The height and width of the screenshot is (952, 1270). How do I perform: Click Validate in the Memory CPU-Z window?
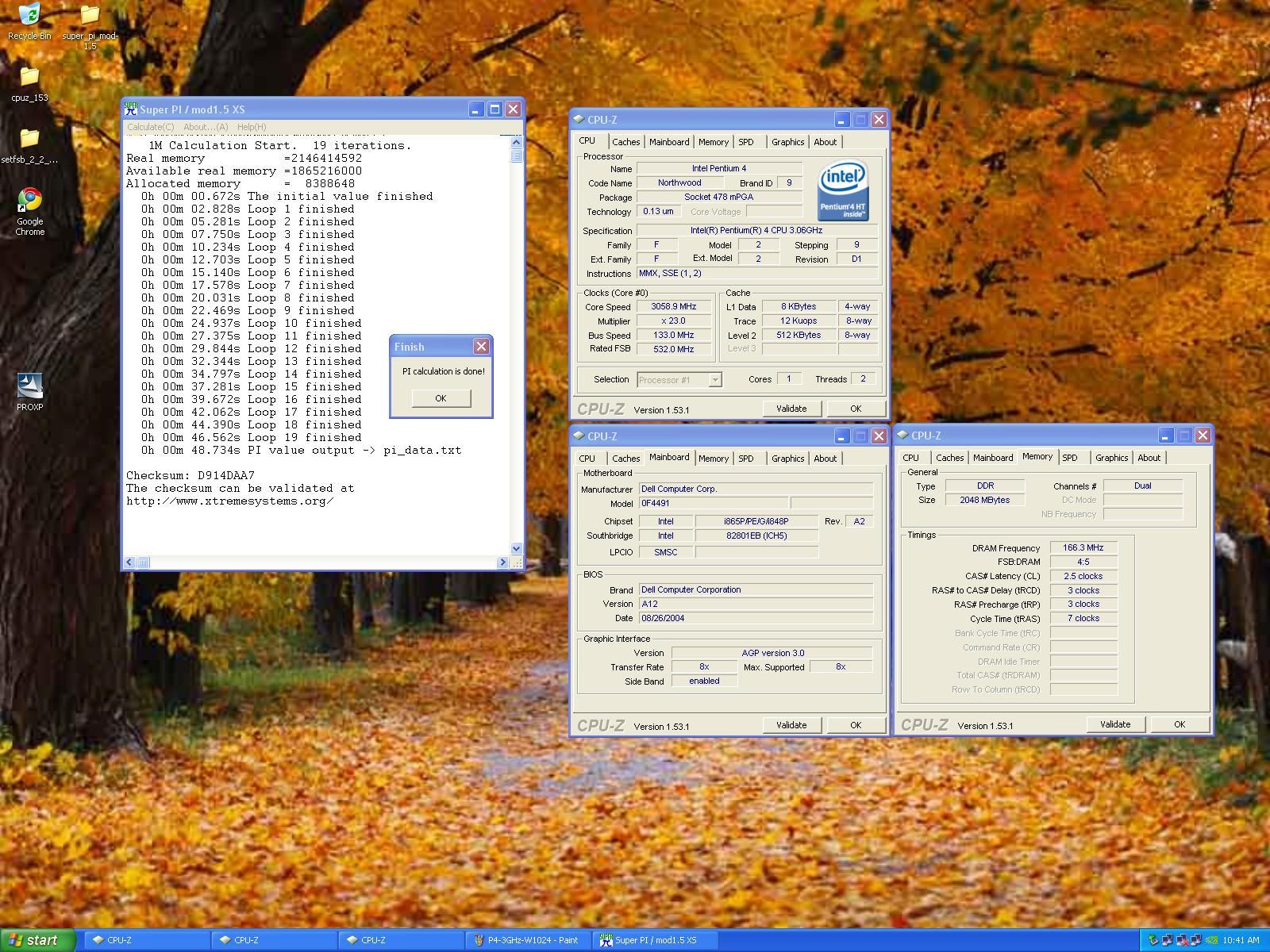(x=1115, y=724)
